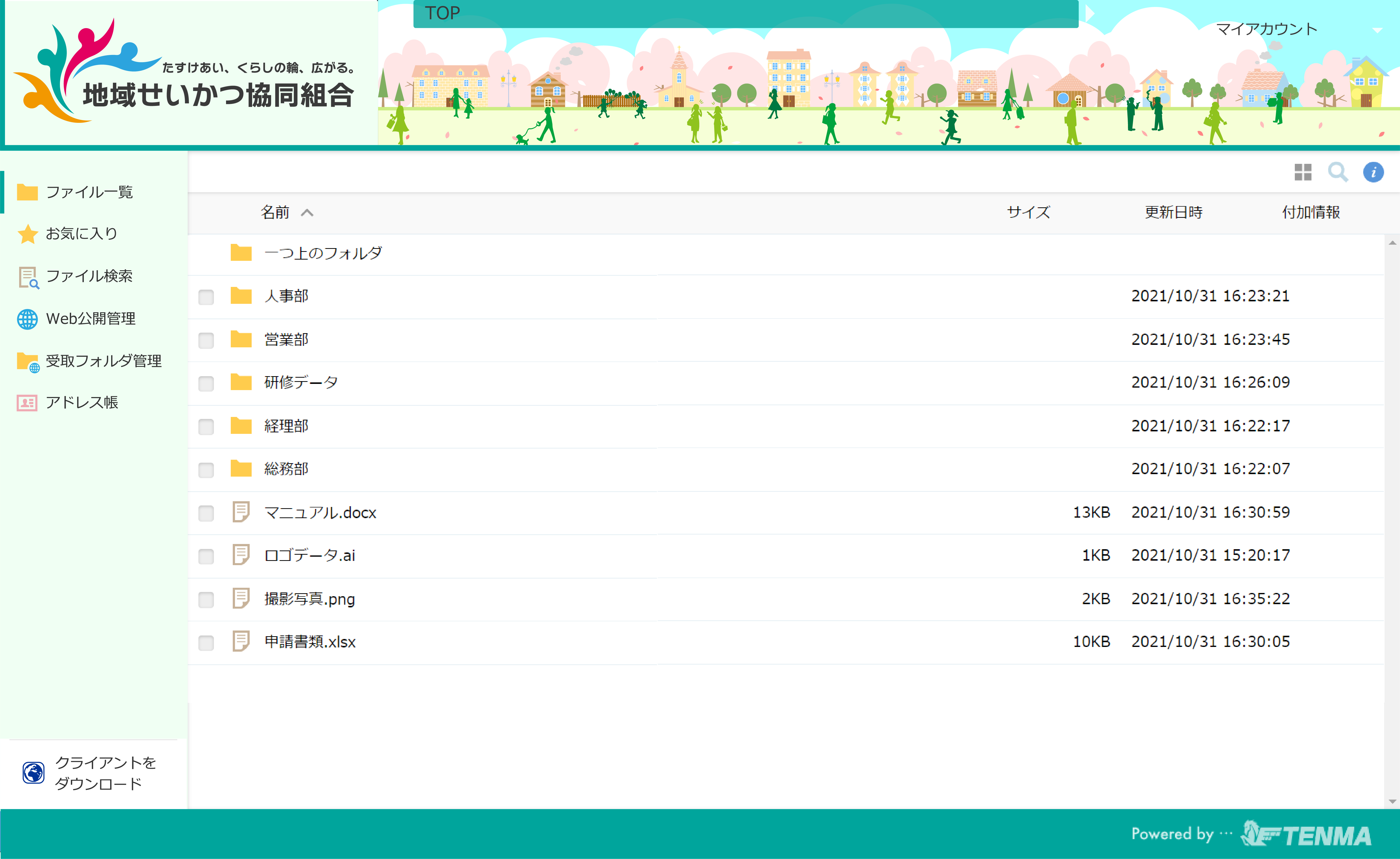Open the マイアカウント menu
The height and width of the screenshot is (859, 1400).
tap(1266, 29)
